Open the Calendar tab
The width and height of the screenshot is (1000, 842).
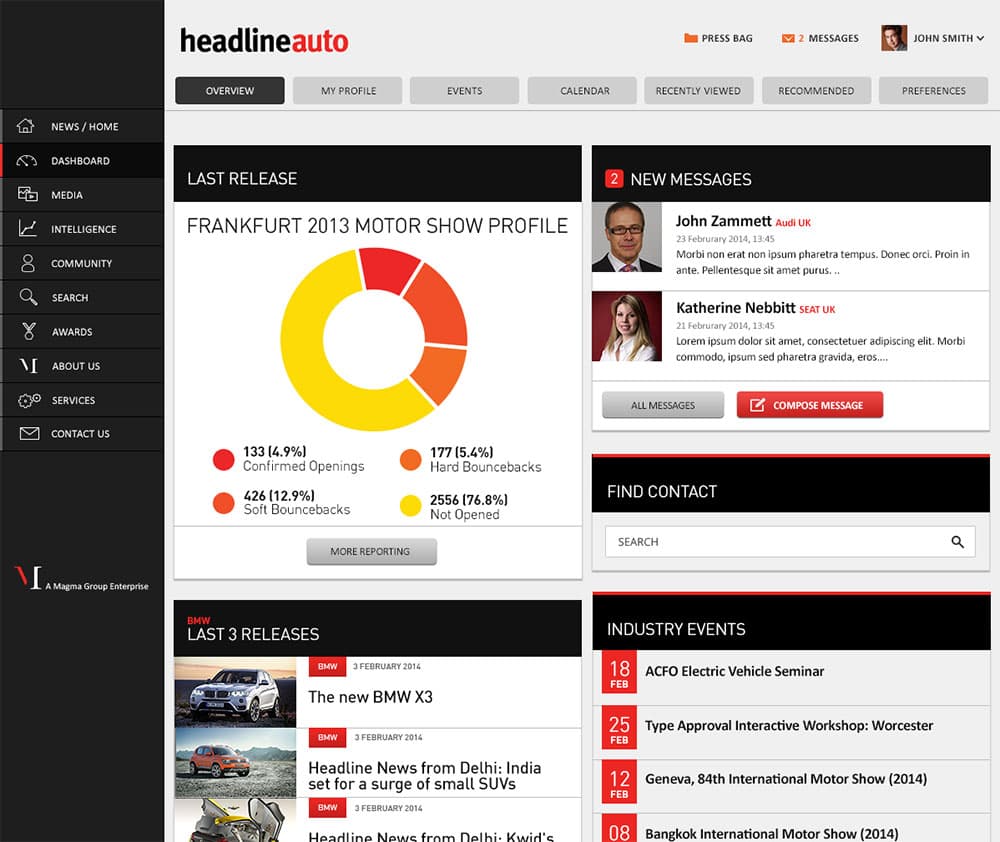pos(582,90)
